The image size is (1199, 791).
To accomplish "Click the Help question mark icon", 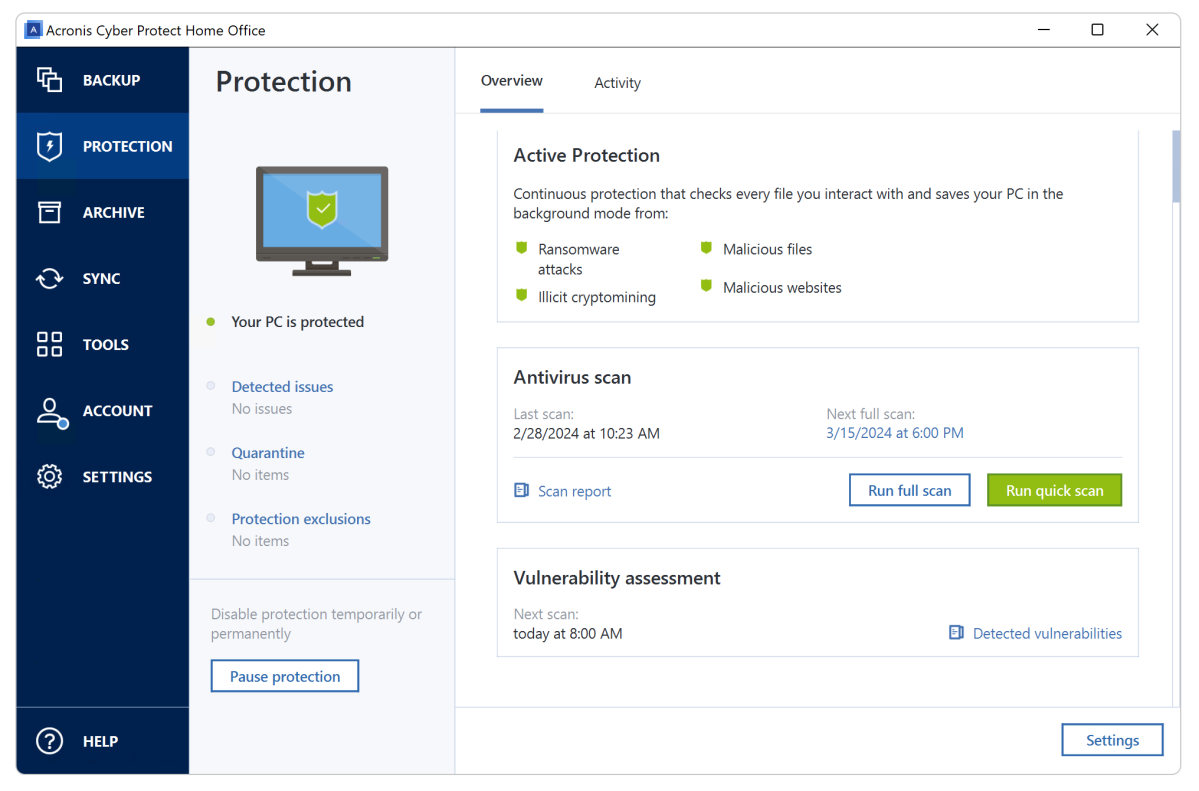I will (49, 740).
